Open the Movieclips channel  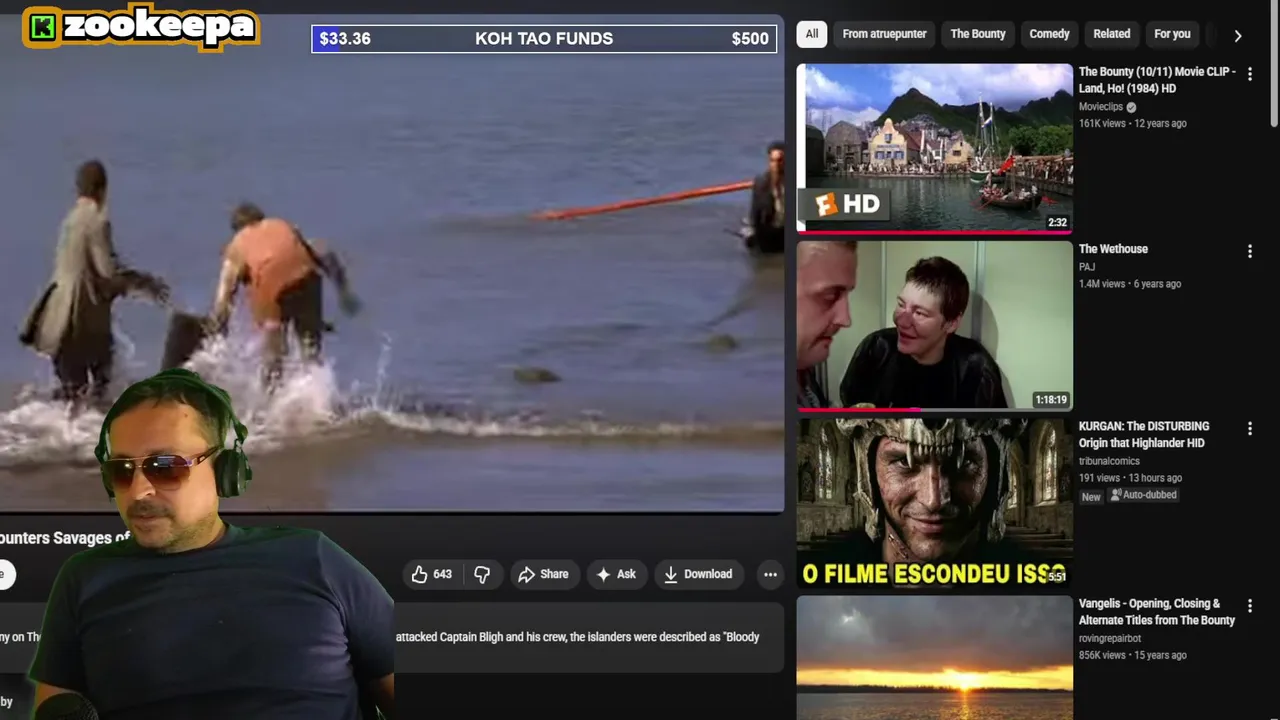pyautogui.click(x=1100, y=107)
